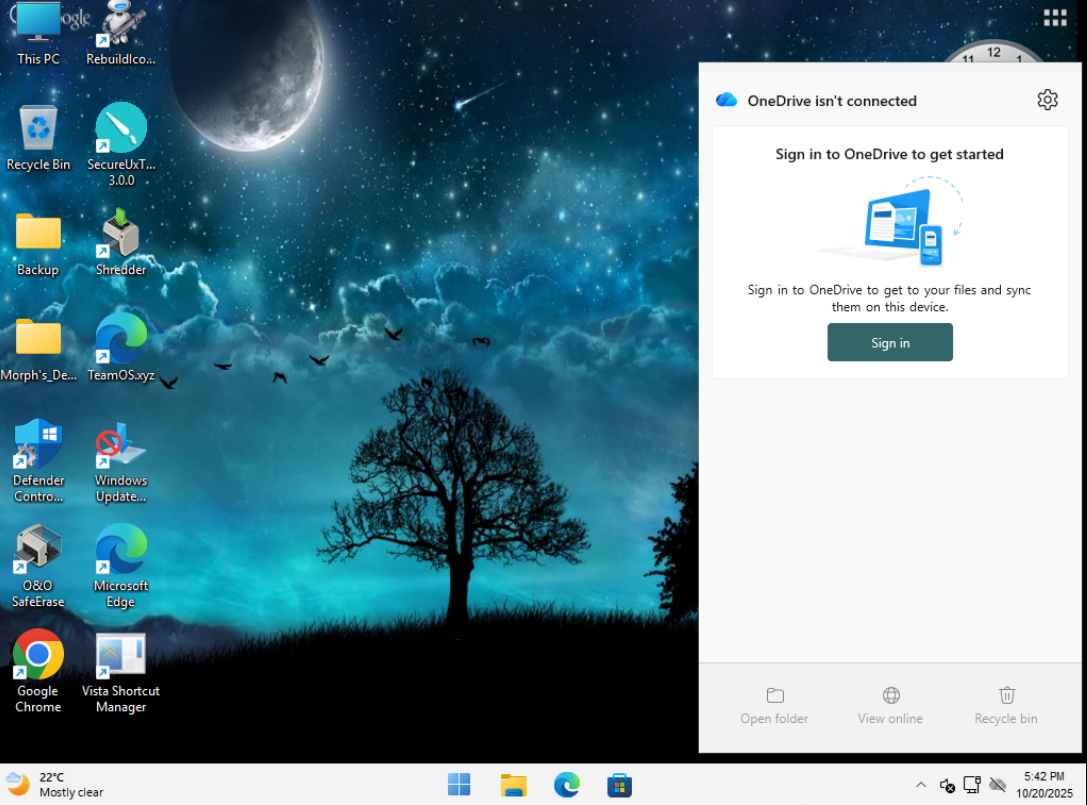Launch SecureUxT... 3.0.0 shortcut
The height and width of the screenshot is (805, 1087).
click(121, 145)
